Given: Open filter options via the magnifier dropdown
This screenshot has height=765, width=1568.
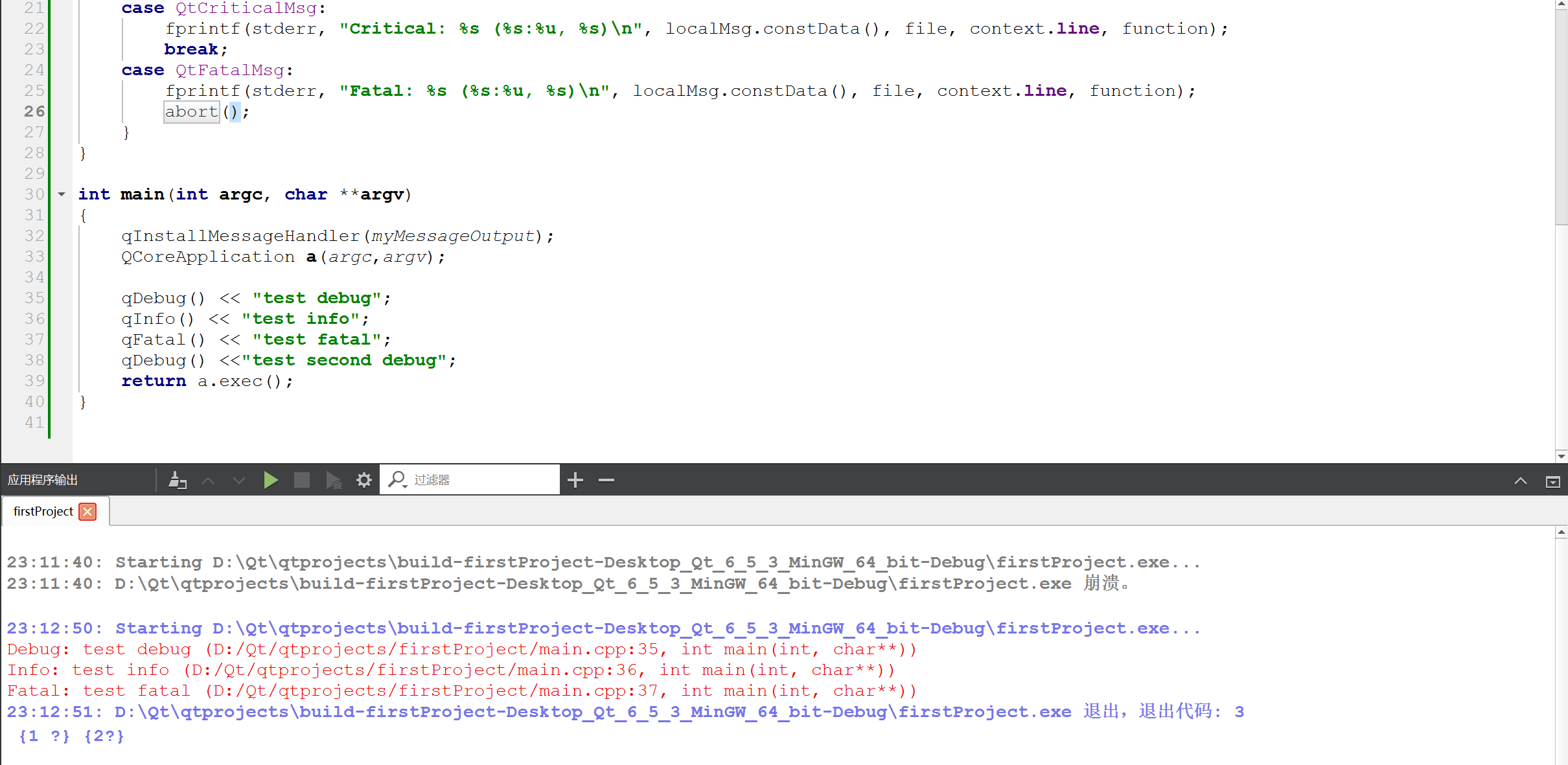Looking at the screenshot, I should [397, 480].
